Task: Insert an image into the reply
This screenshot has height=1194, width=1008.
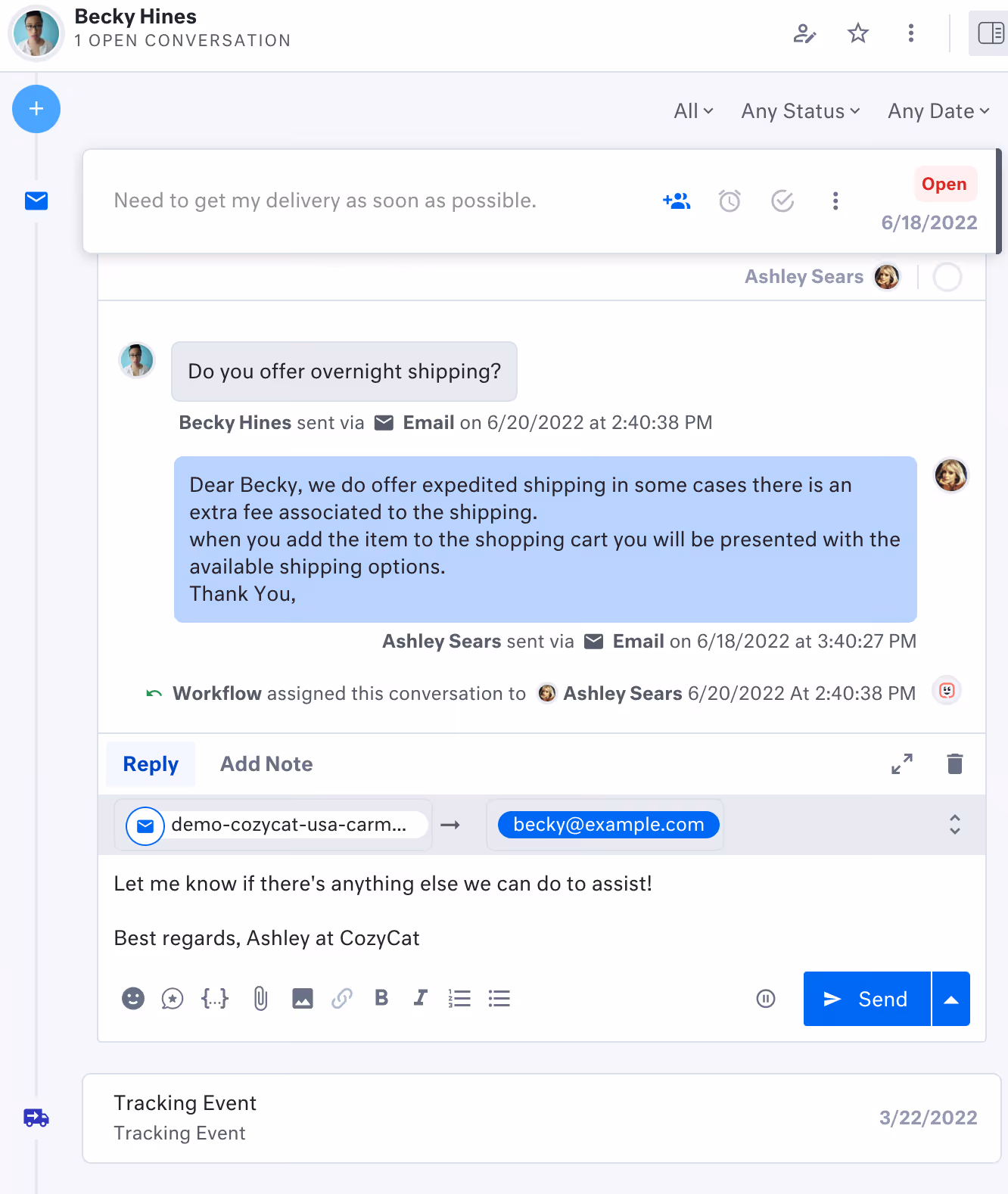Action: tap(303, 999)
